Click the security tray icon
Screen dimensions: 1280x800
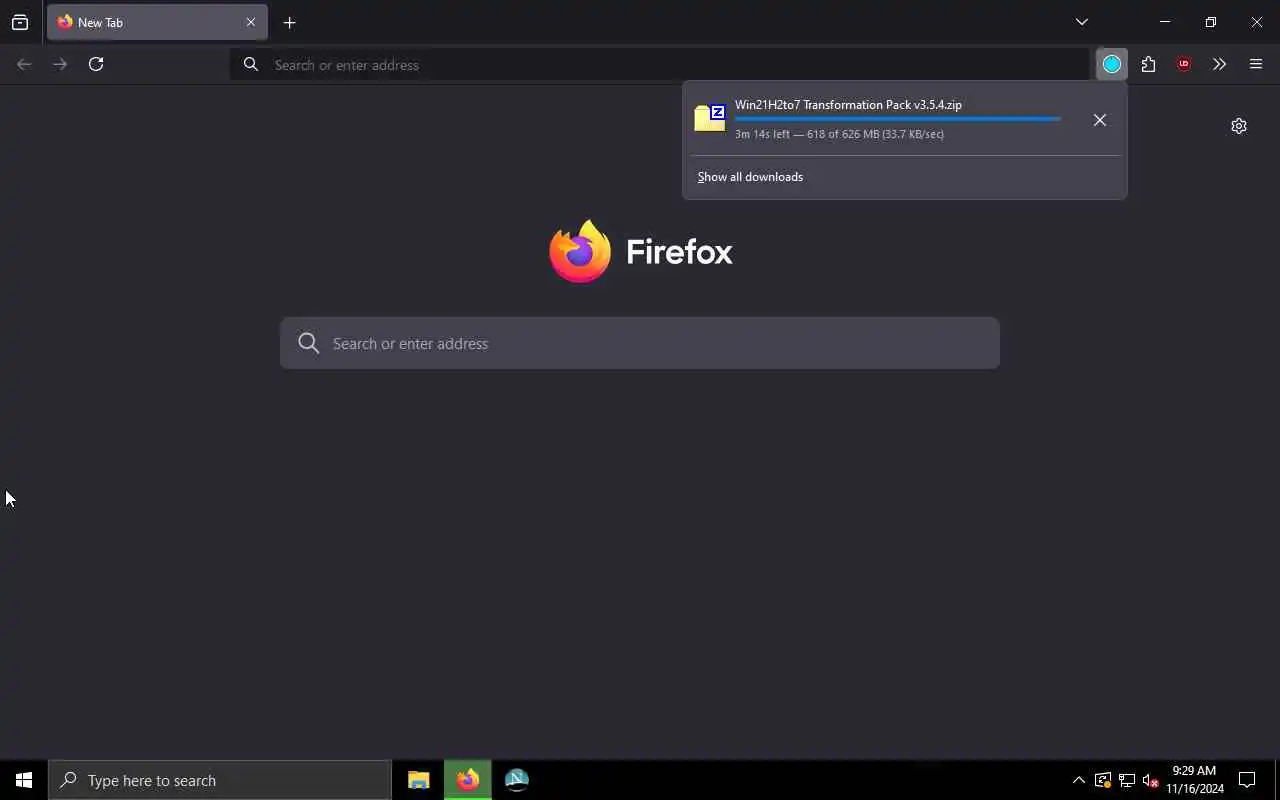tap(1103, 780)
